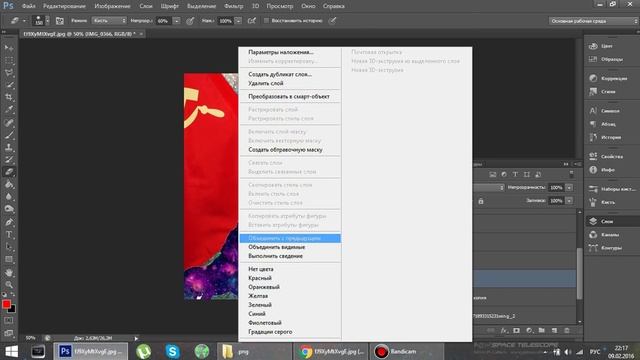
Task: Select the Eyedropper tool
Action: (9, 109)
